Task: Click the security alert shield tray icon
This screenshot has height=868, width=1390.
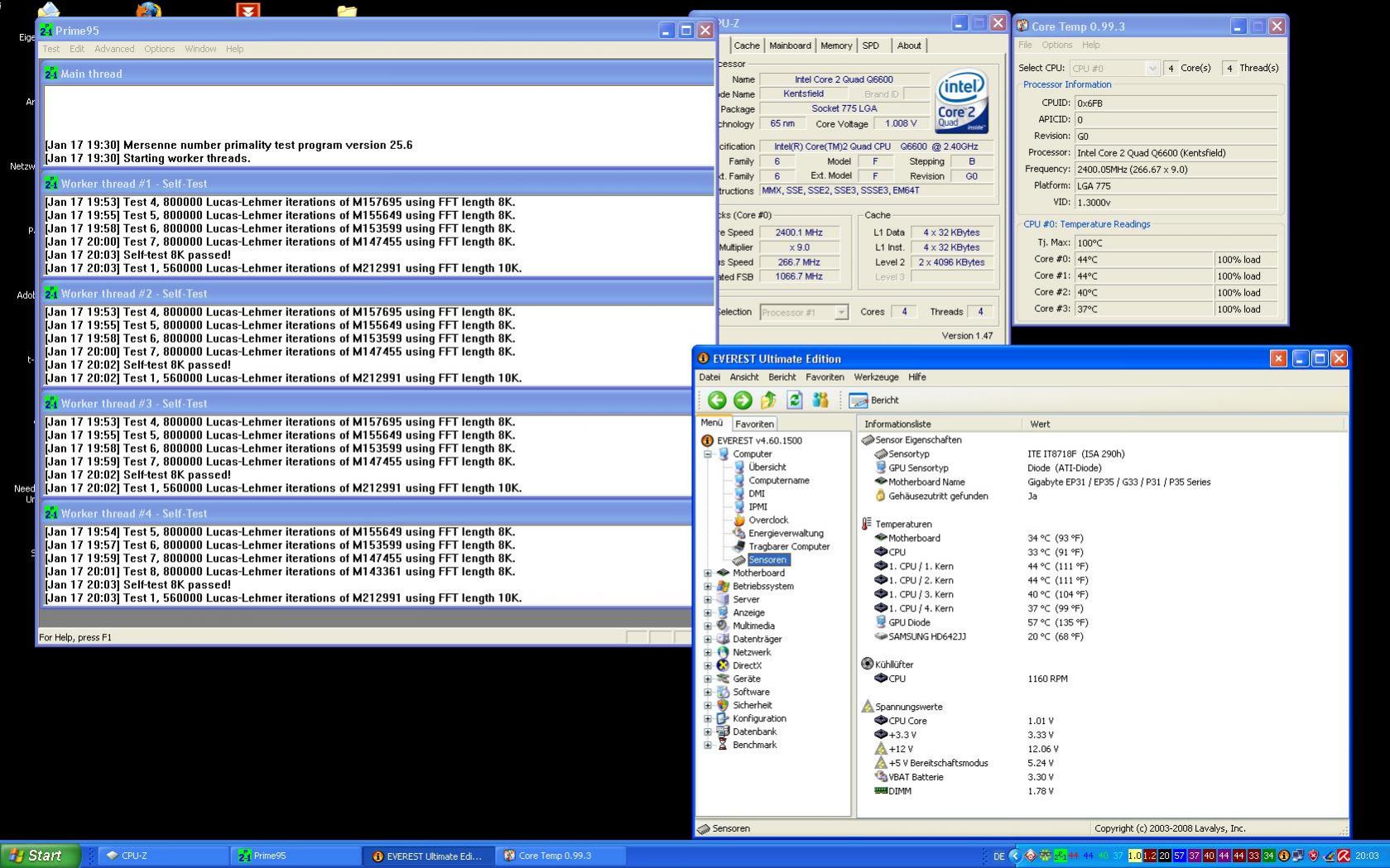Action: 1313,856
